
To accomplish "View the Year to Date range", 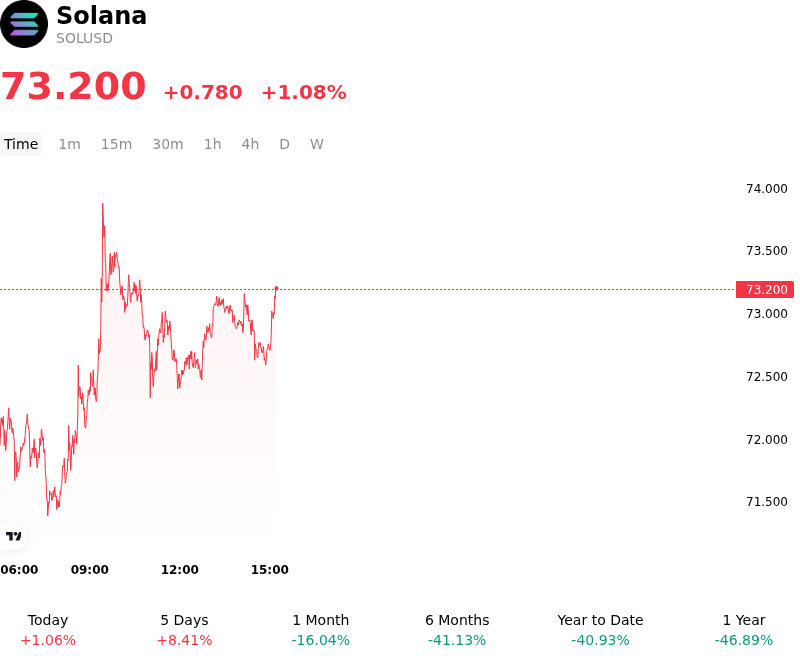I will pyautogui.click(x=600, y=630).
